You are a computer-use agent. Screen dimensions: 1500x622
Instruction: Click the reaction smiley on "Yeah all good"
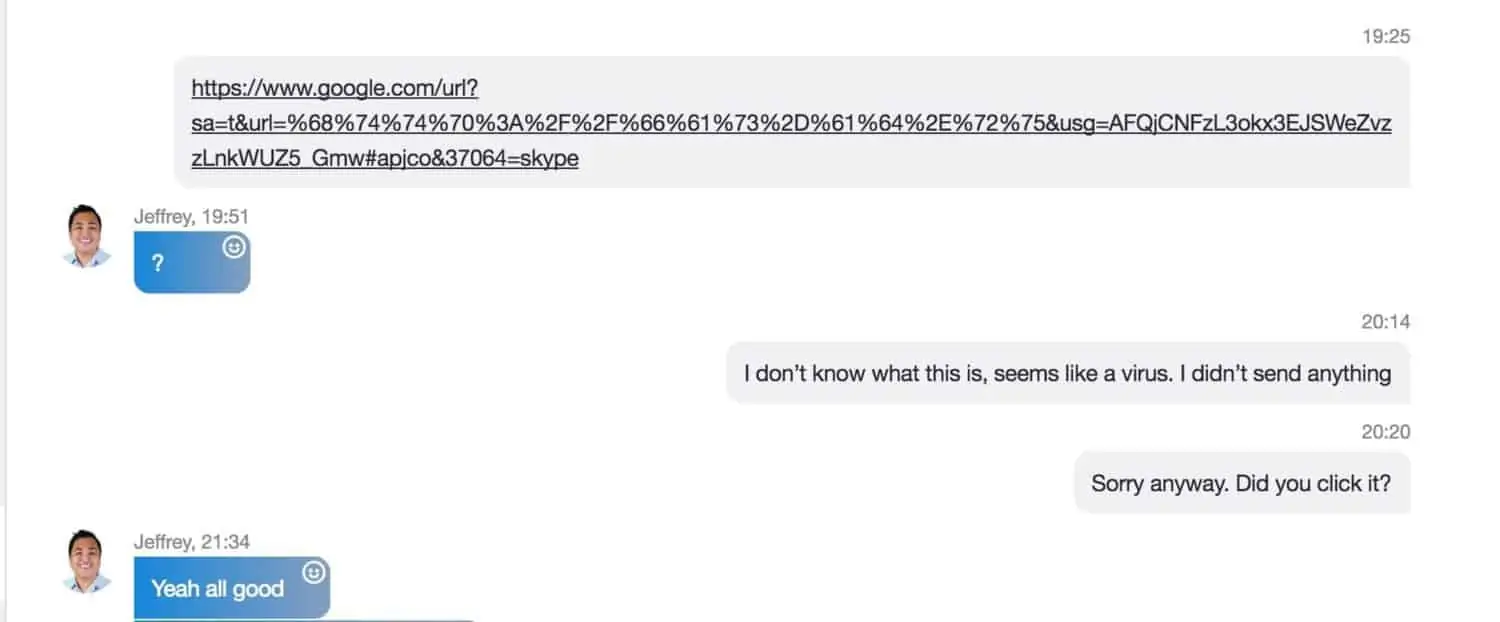[x=314, y=572]
